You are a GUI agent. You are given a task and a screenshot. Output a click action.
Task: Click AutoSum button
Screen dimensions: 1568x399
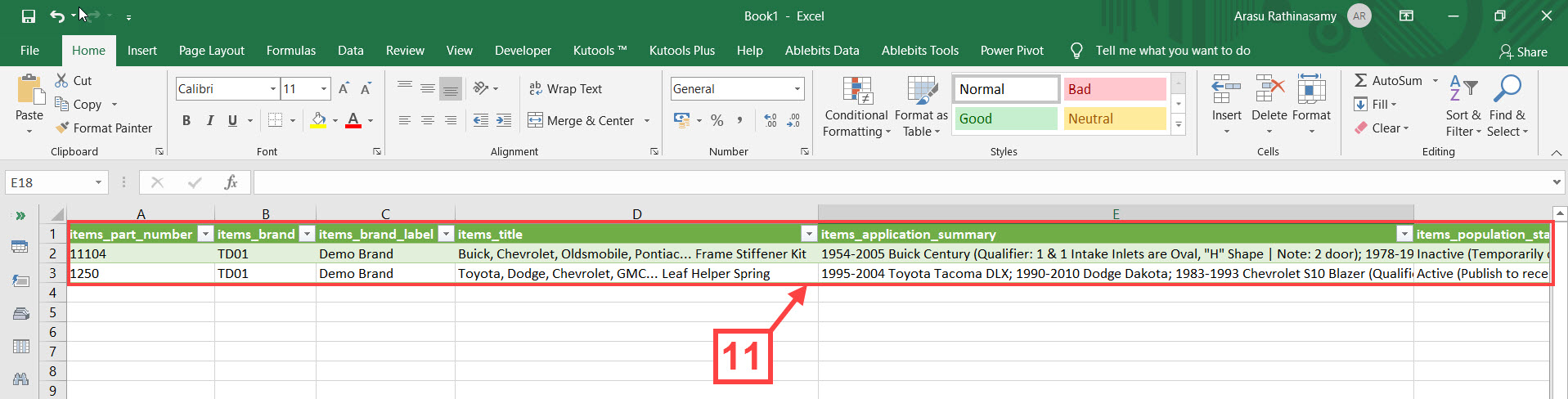tap(1389, 80)
